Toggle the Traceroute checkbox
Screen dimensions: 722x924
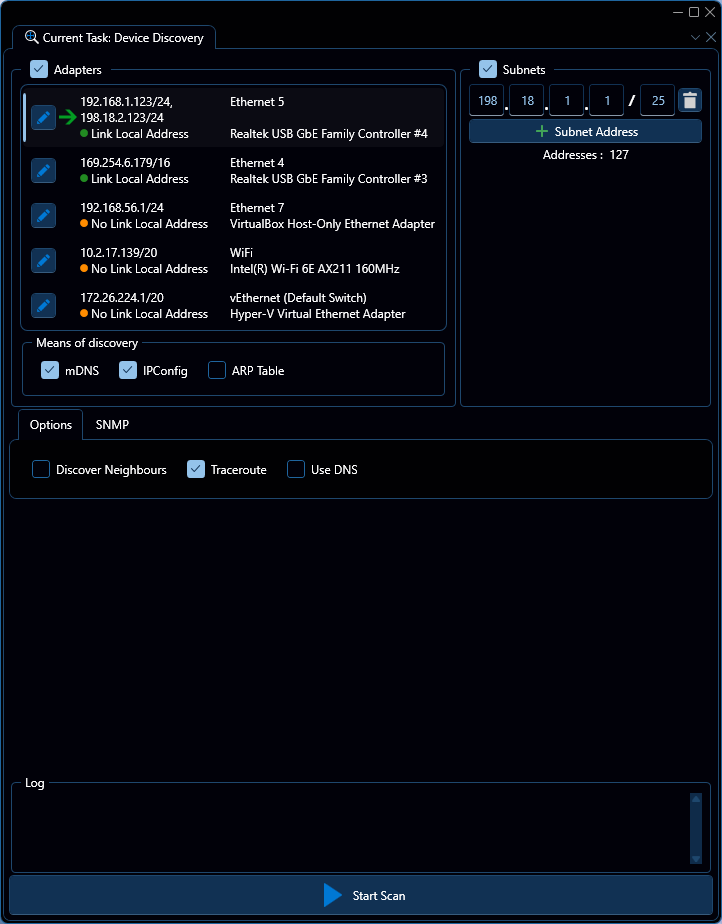pyautogui.click(x=196, y=469)
